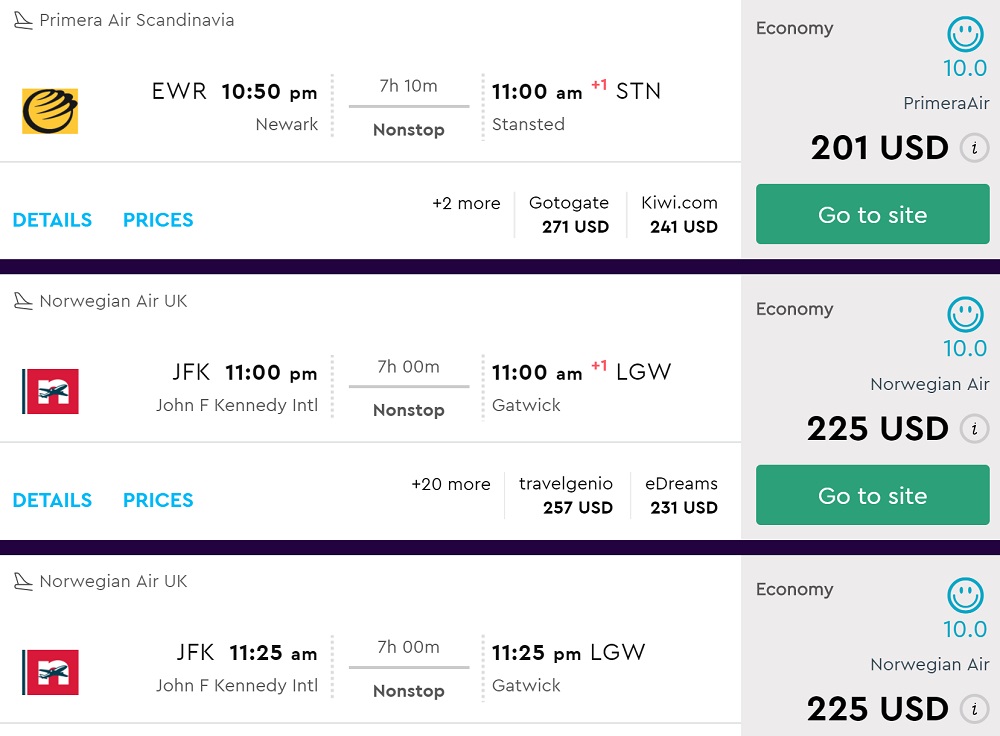This screenshot has width=1000, height=736.
Task: Click the info icon beside 201 USD
Action: [x=974, y=149]
